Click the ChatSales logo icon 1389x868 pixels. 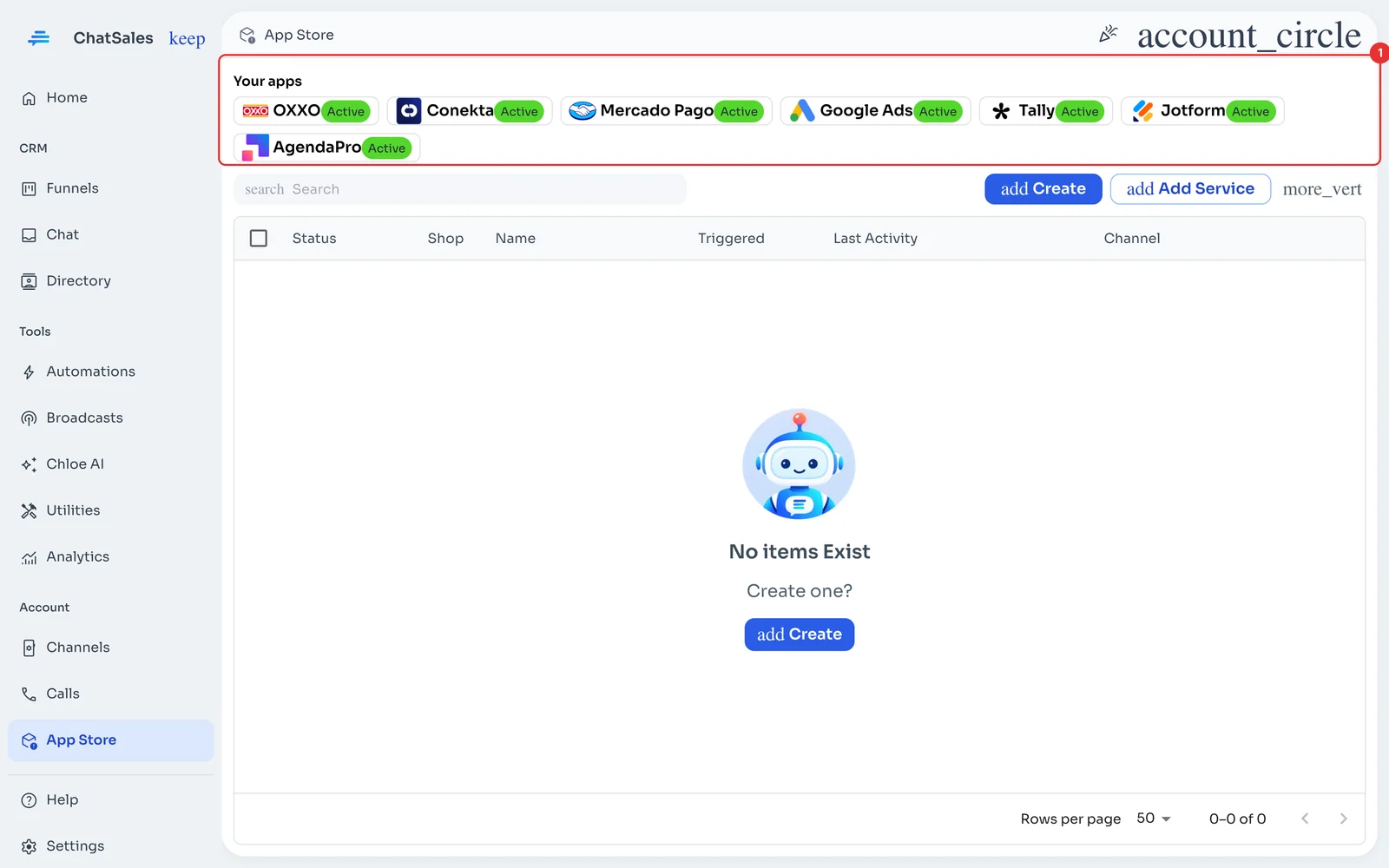click(x=38, y=38)
